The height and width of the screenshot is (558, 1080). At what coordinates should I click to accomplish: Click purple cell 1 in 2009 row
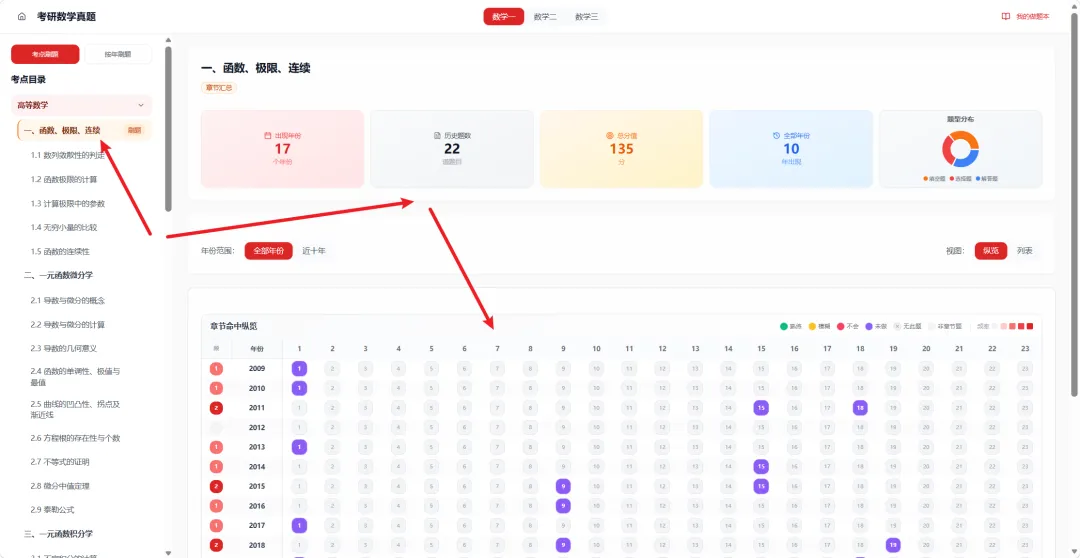[299, 369]
